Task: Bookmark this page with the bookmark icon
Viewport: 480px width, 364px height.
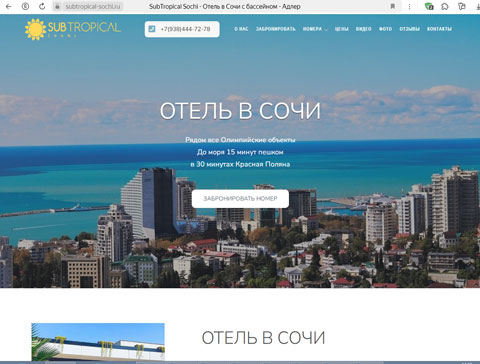Action: (393, 6)
